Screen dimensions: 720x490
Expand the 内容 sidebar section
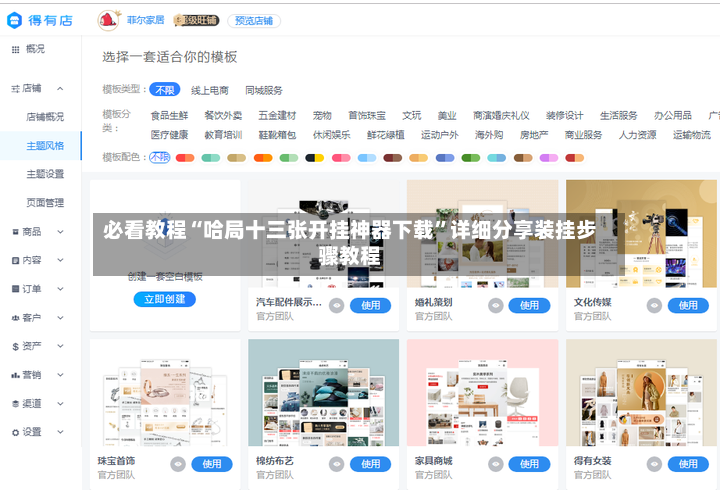tap(60, 260)
